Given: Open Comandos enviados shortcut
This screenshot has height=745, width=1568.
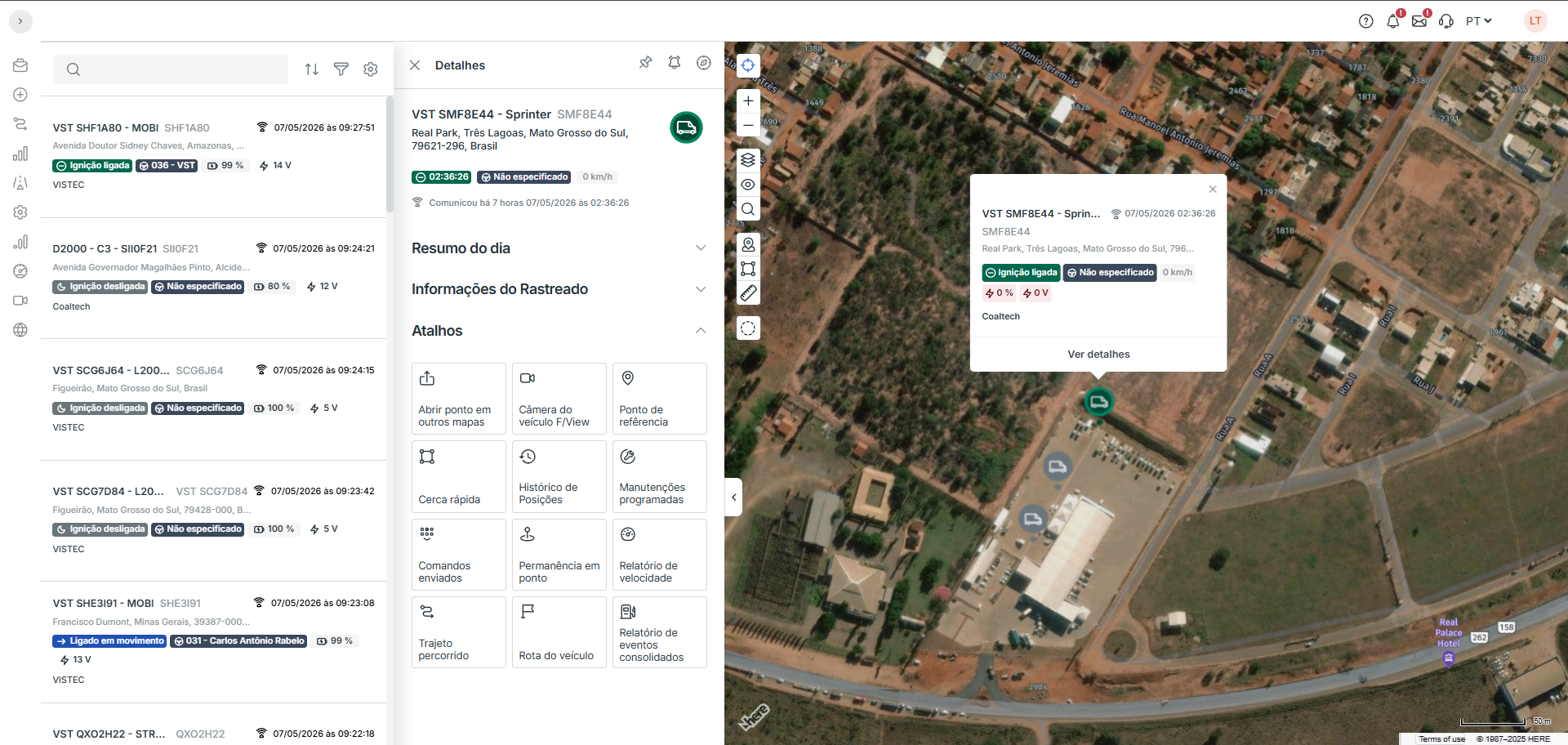Looking at the screenshot, I should [x=459, y=555].
